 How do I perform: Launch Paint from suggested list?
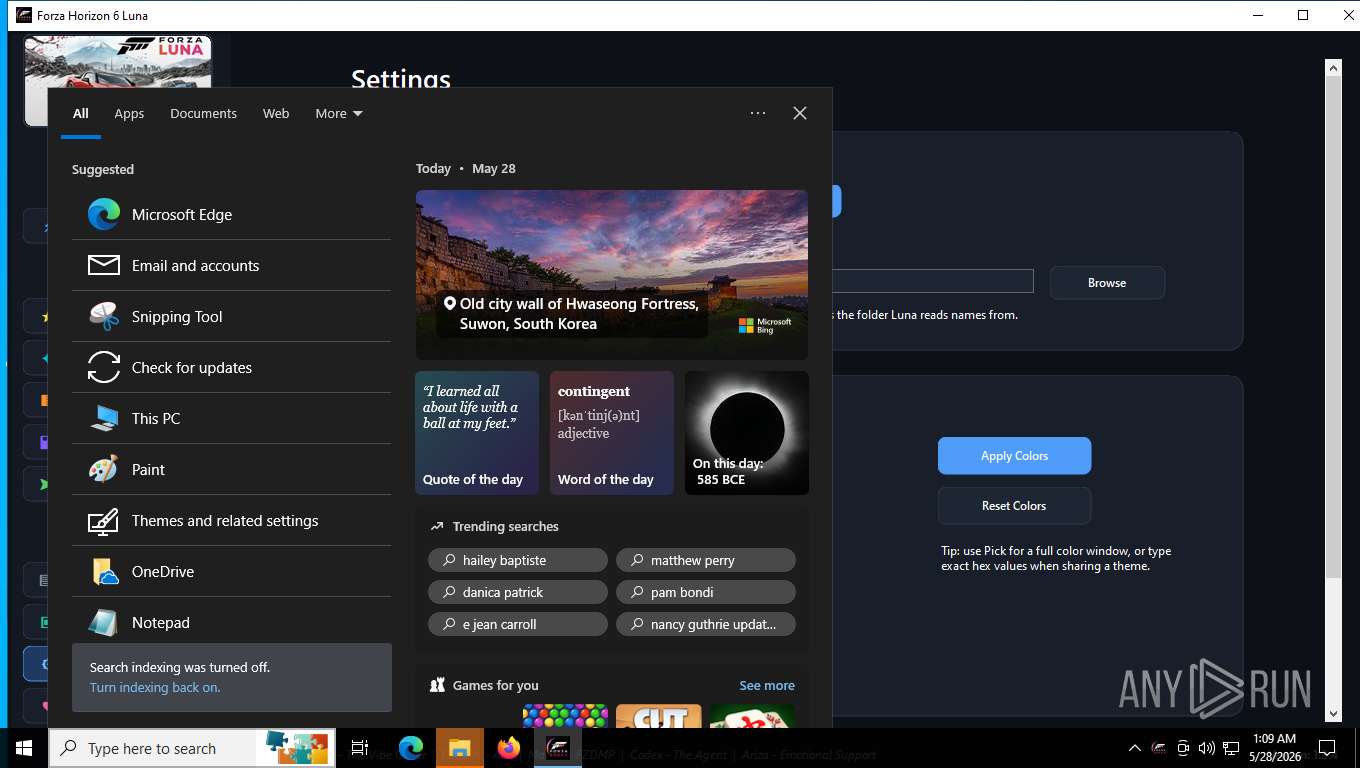pos(231,469)
